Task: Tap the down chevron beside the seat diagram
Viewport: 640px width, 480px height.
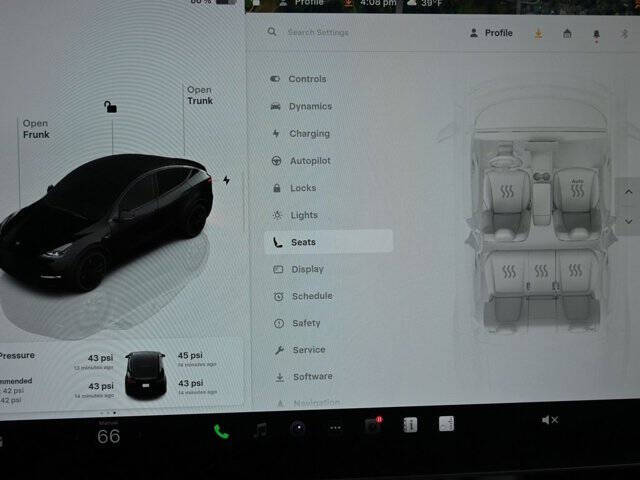Action: click(629, 221)
